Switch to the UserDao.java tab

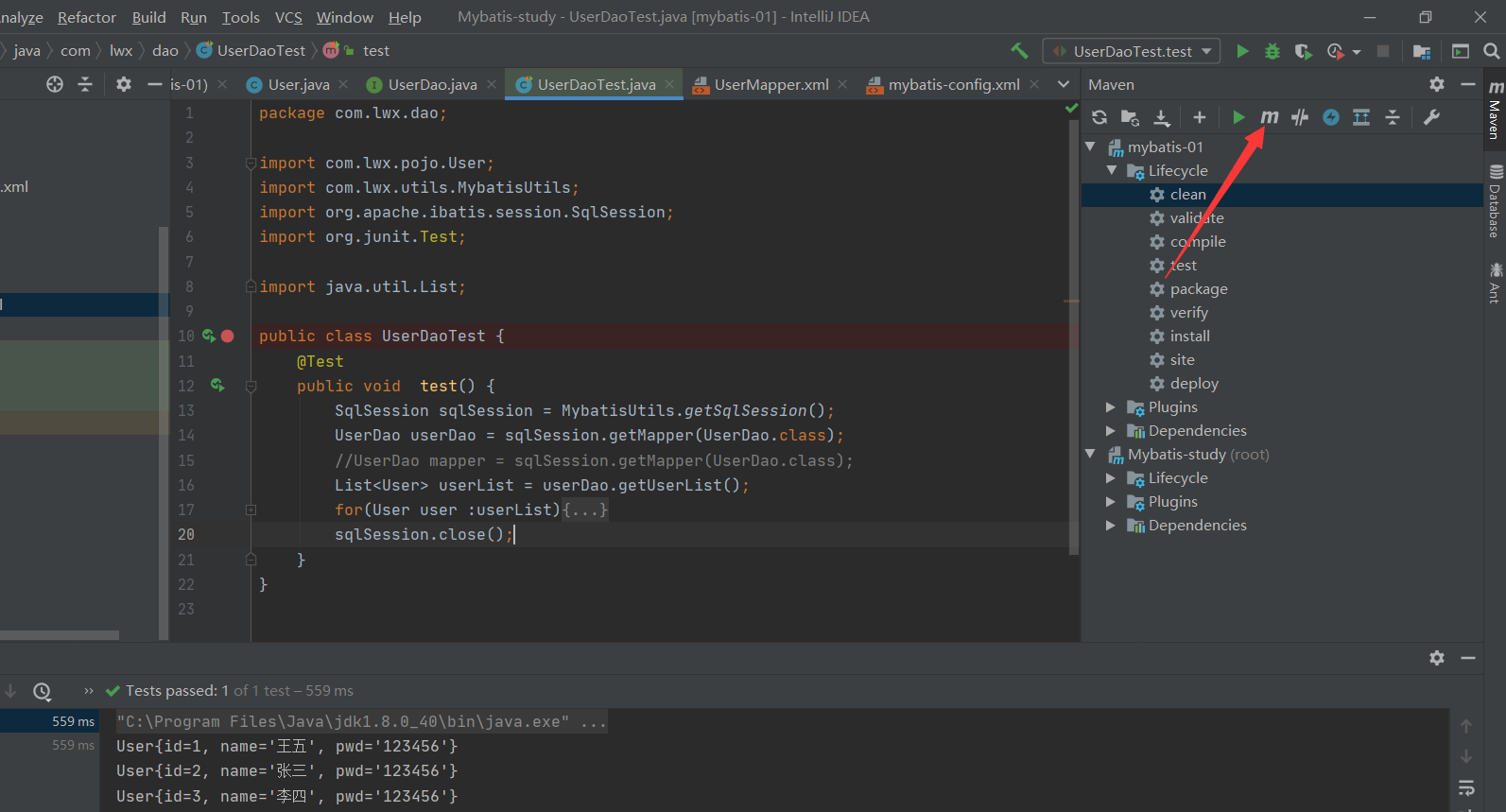[x=432, y=84]
